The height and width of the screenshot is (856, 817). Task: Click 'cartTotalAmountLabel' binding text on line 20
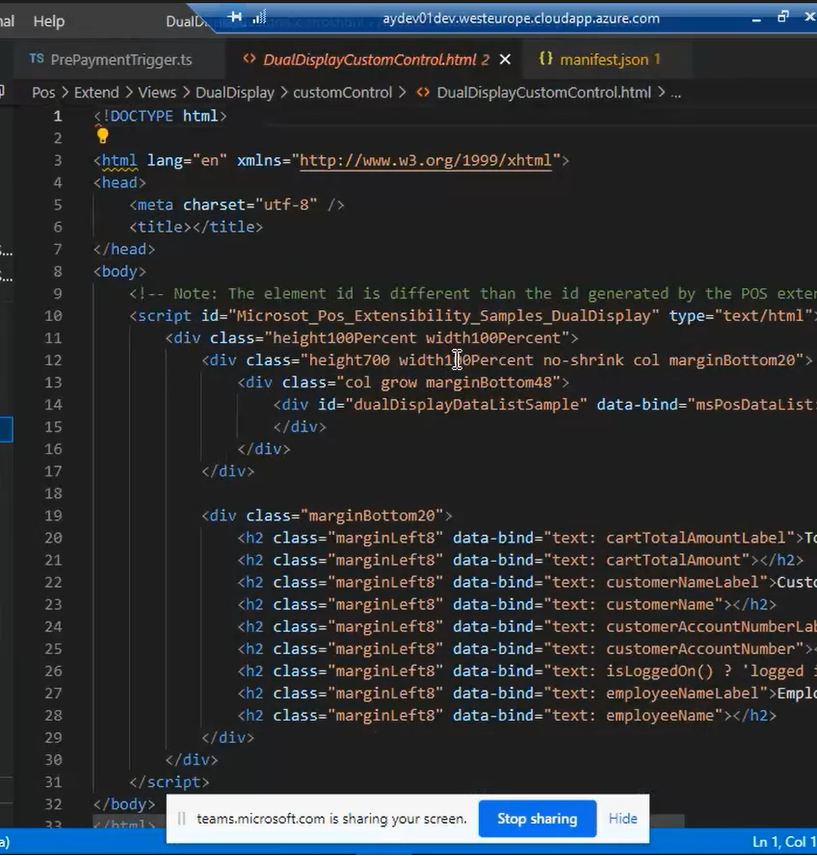pos(695,538)
